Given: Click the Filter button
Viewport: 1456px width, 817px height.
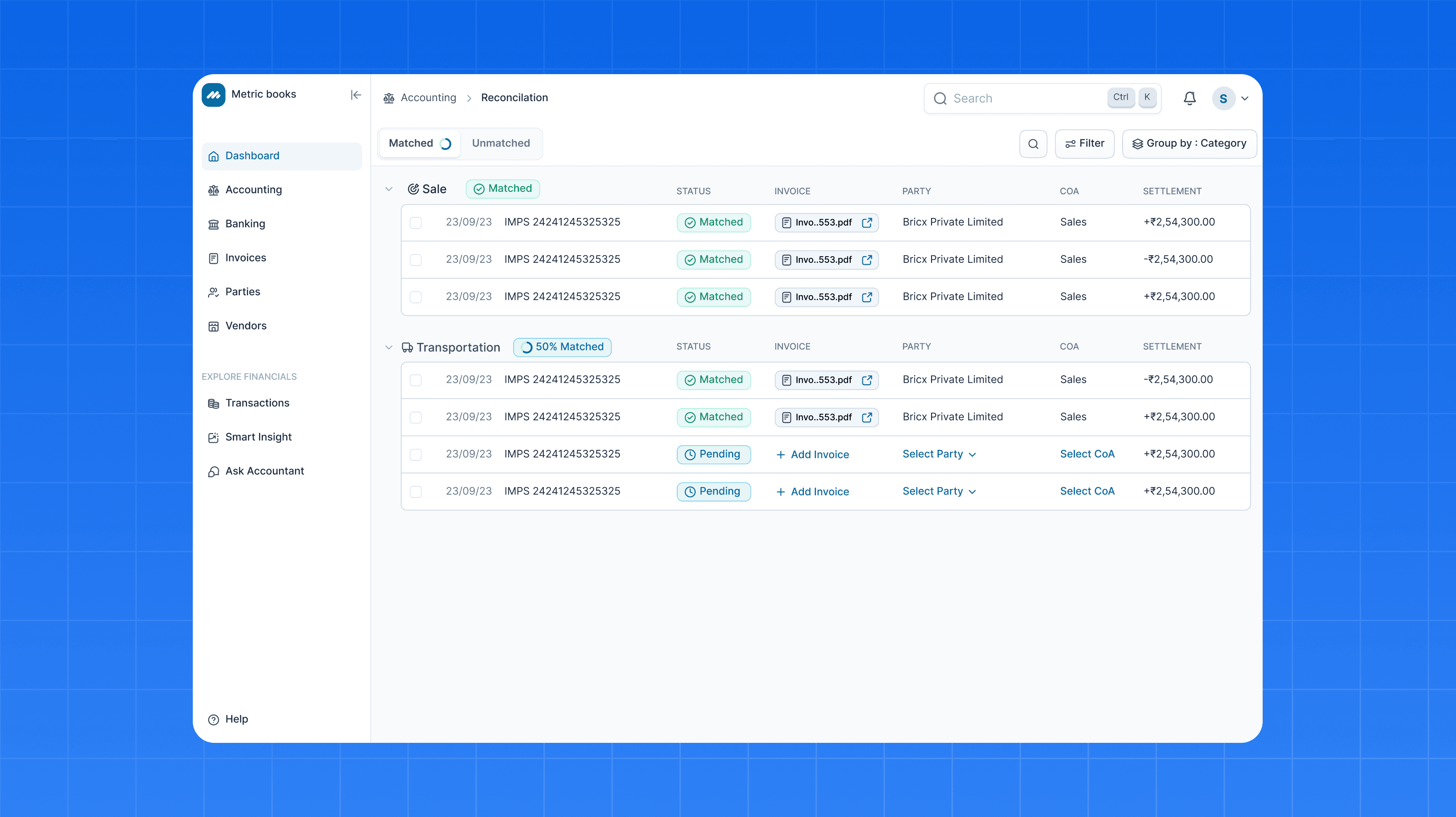Looking at the screenshot, I should point(1085,144).
